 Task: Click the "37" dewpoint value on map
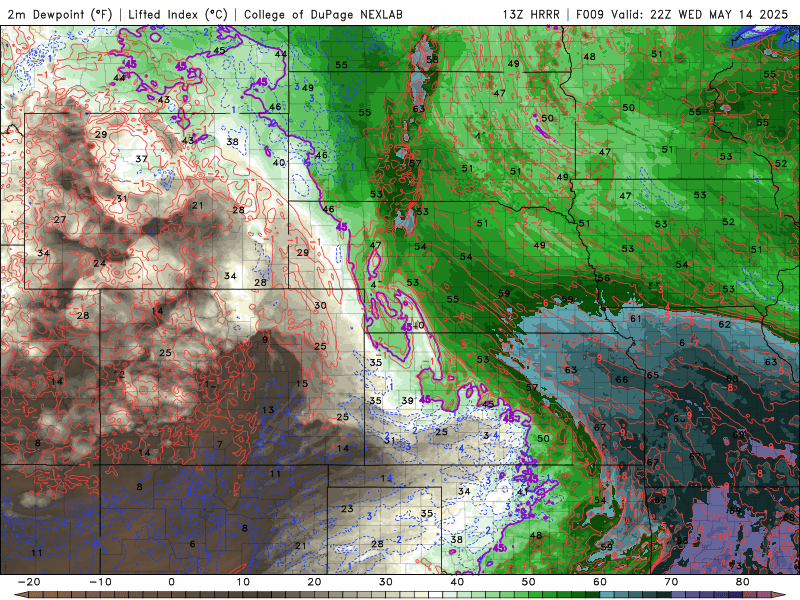click(x=141, y=159)
